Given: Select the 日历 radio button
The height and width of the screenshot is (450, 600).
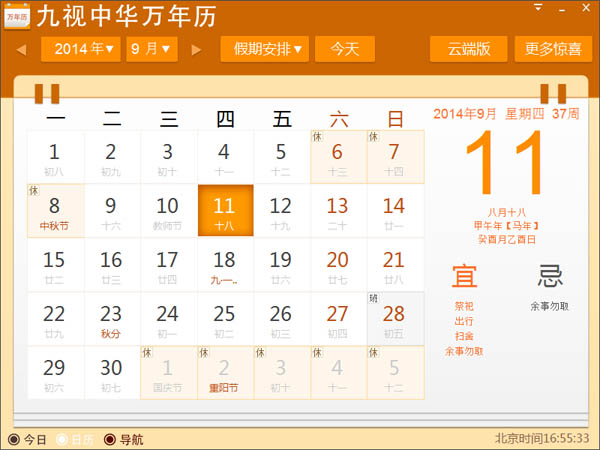Looking at the screenshot, I should click(x=61, y=439).
